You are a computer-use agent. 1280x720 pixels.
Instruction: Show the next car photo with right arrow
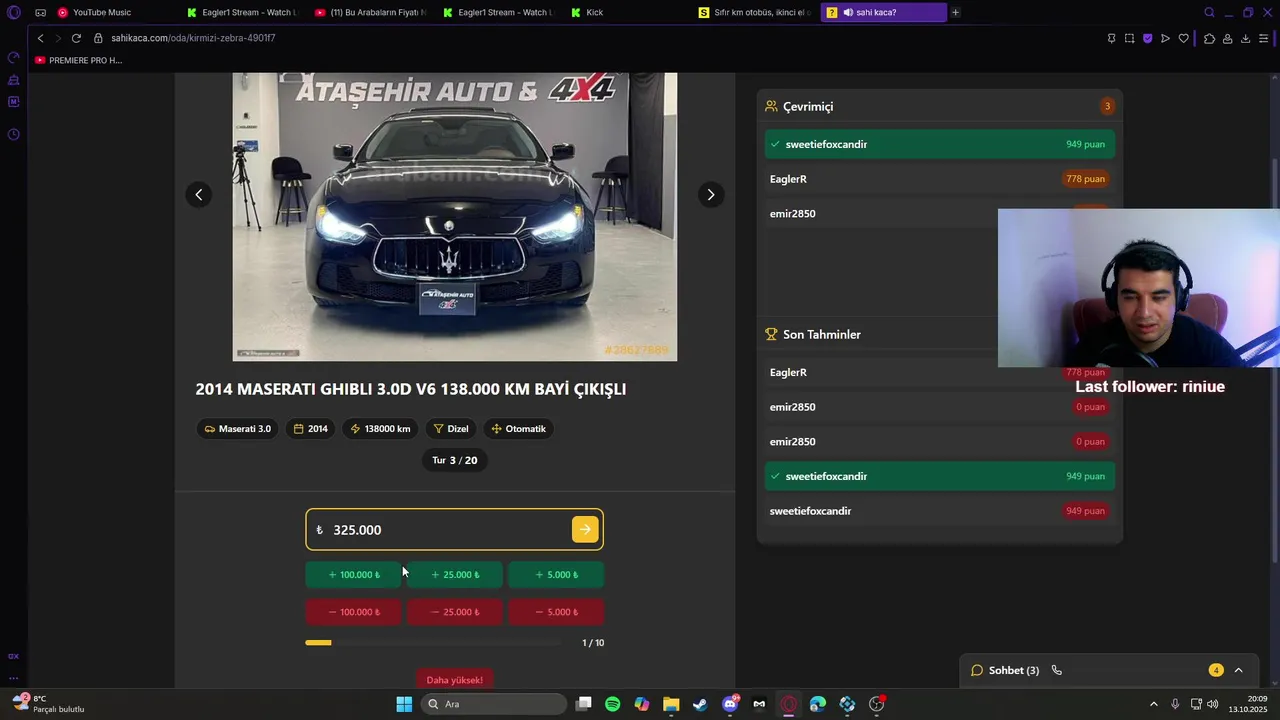(710, 195)
